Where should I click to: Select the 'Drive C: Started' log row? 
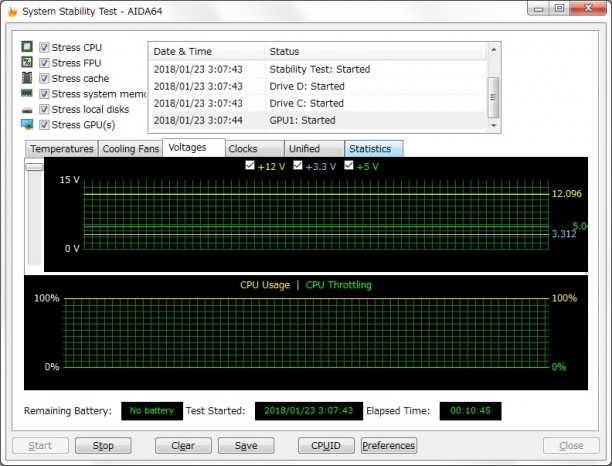tap(318, 103)
